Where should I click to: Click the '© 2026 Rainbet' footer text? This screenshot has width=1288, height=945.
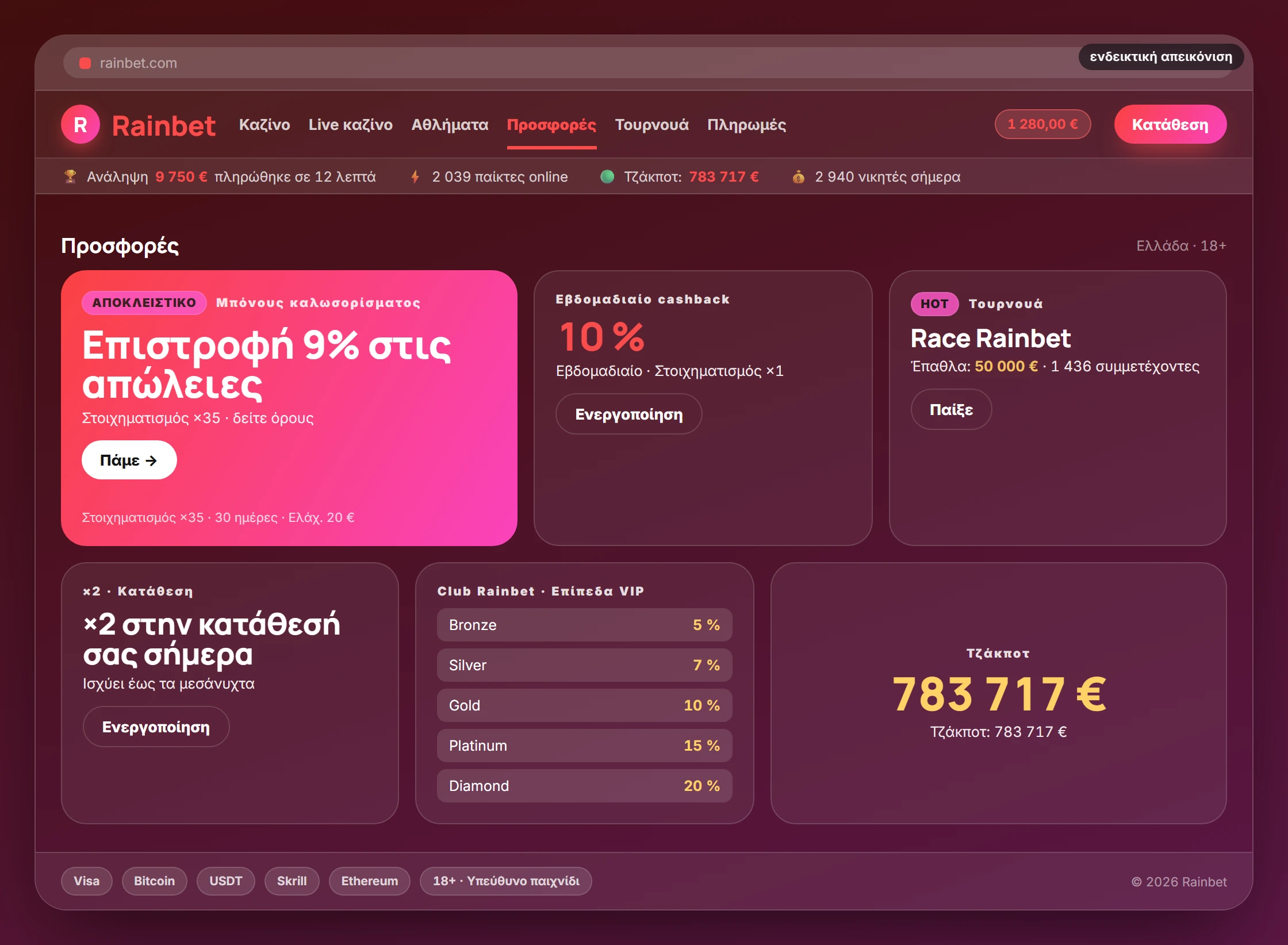coord(1179,881)
